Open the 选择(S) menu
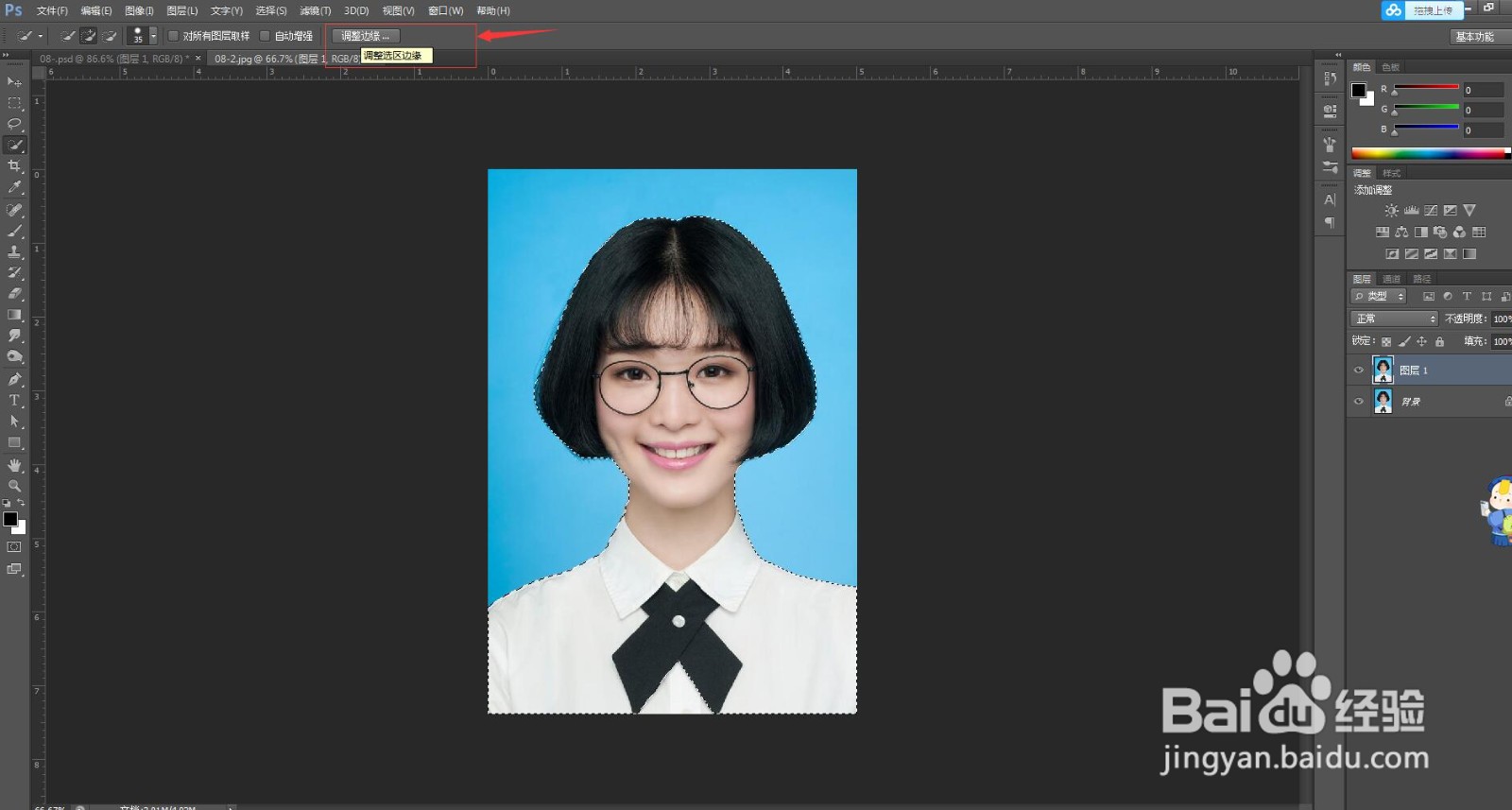The width and height of the screenshot is (1512, 810). [x=271, y=11]
